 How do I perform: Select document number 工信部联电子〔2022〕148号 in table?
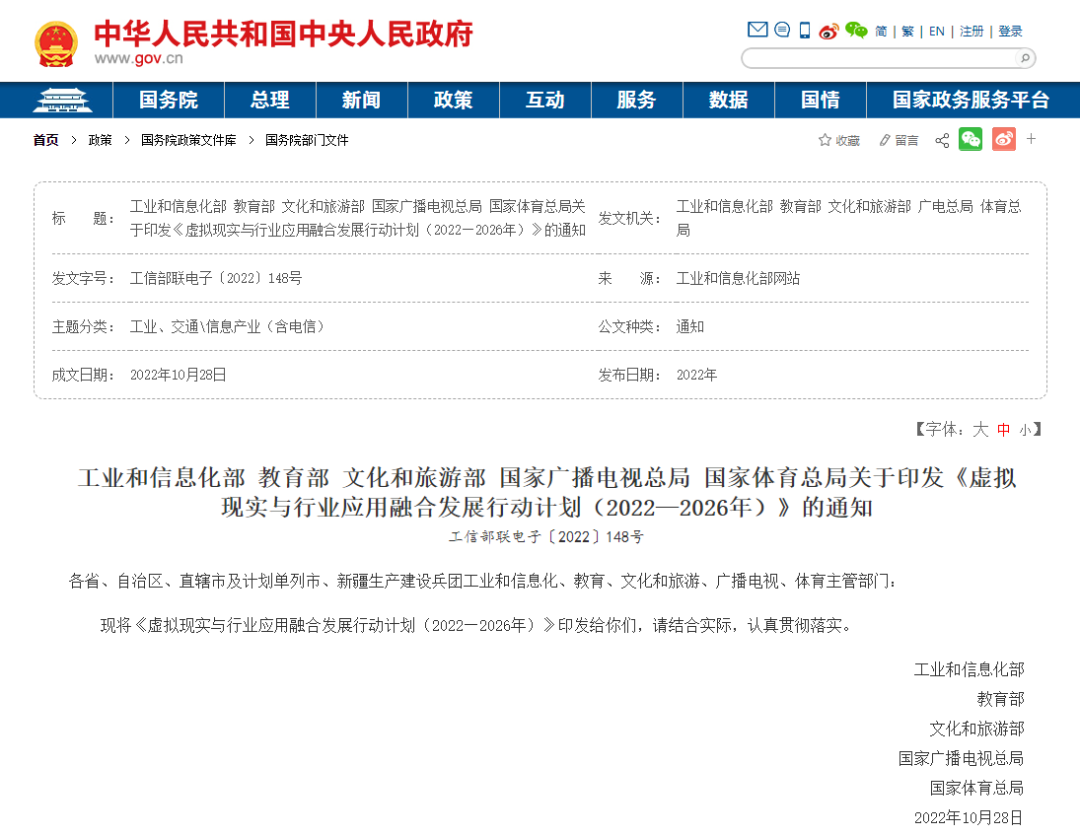216,278
